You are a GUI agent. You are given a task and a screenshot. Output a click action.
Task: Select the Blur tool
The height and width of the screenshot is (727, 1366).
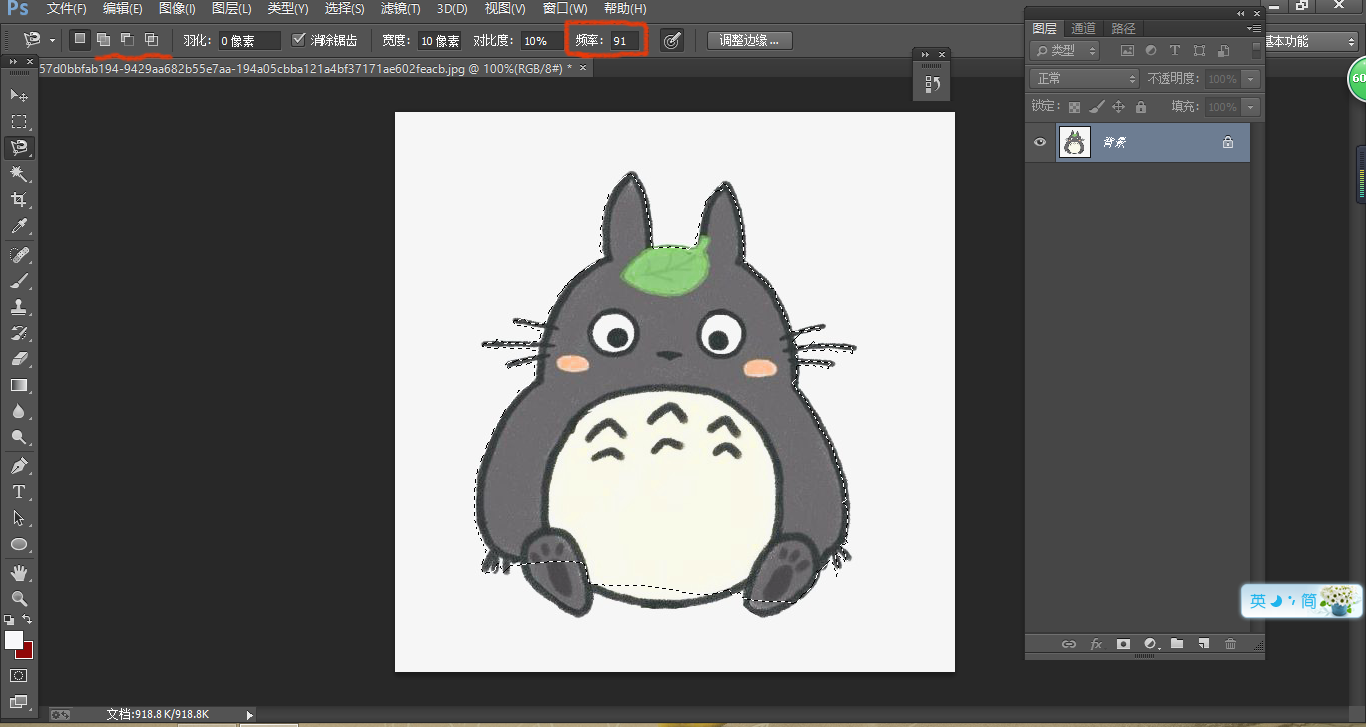tap(19, 411)
